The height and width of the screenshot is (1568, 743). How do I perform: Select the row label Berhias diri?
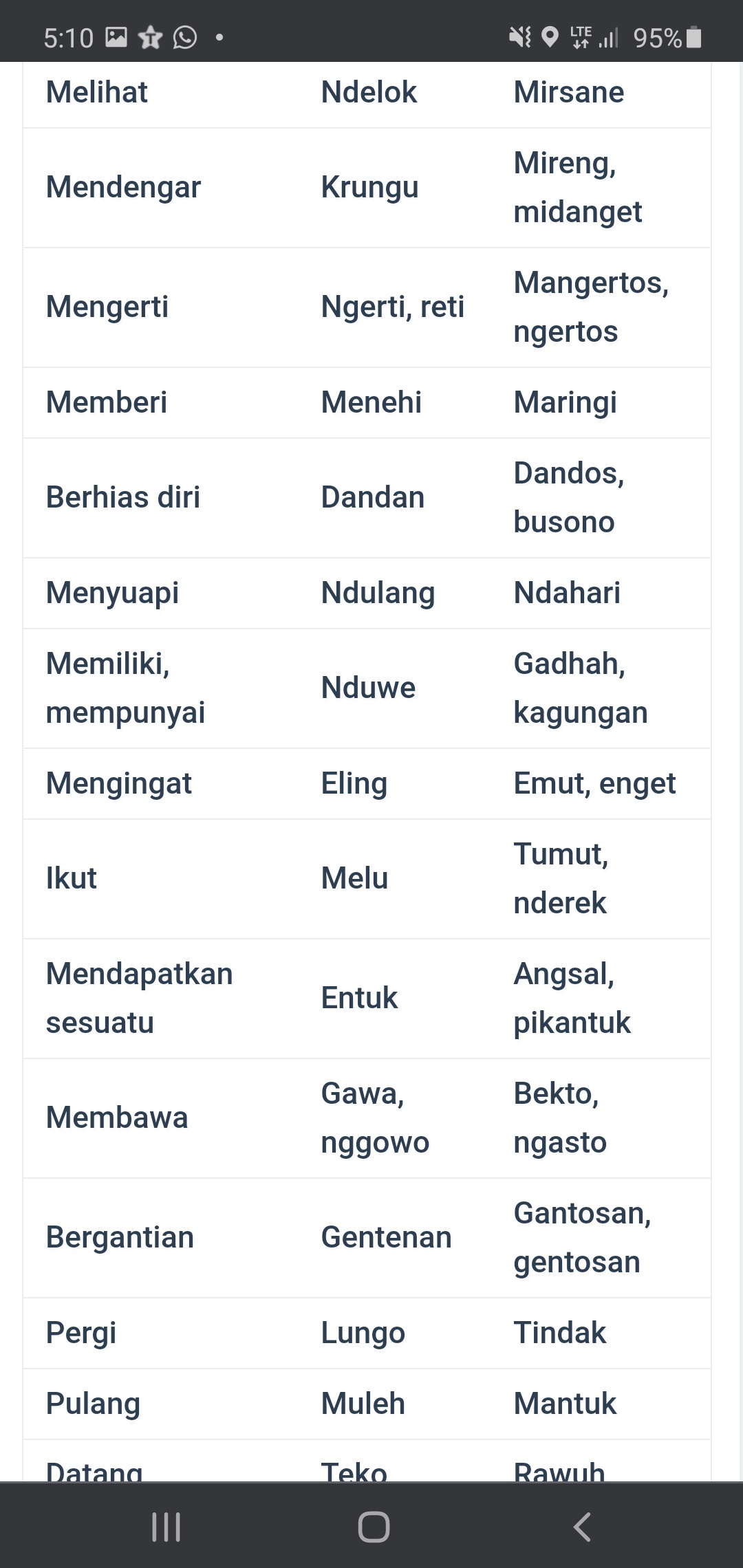click(x=122, y=497)
